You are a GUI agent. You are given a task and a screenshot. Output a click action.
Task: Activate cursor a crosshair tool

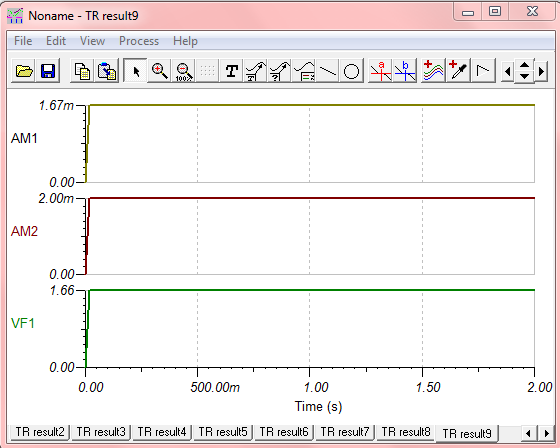[380, 71]
